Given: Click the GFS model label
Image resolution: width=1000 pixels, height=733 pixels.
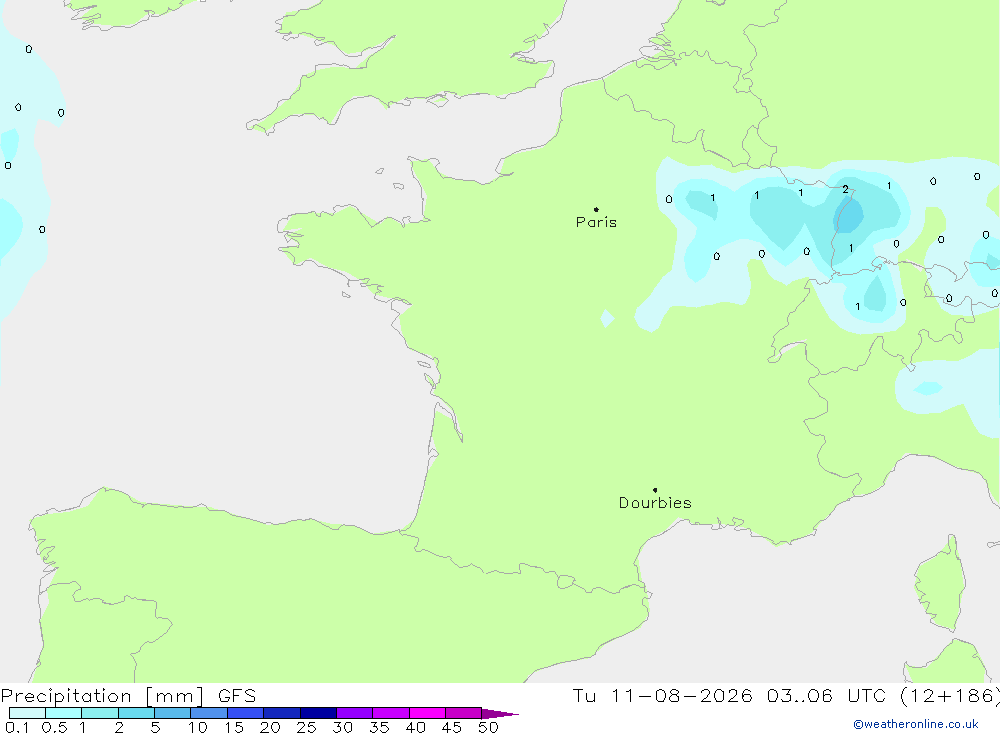Looking at the screenshot, I should [x=237, y=696].
